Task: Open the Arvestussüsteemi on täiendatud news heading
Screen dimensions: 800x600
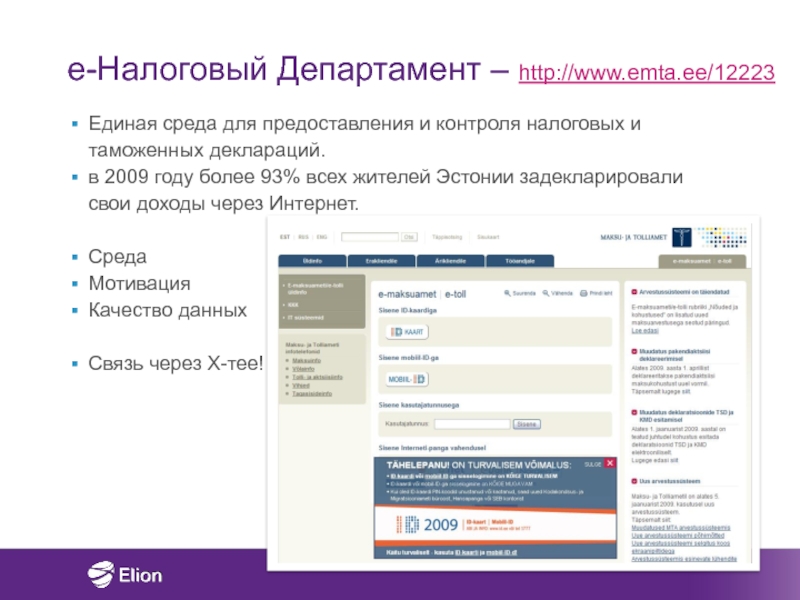Action: pos(684,292)
